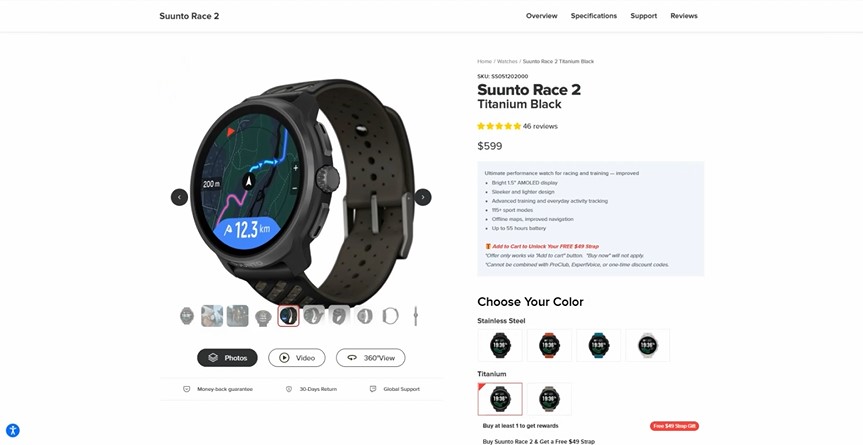Go to the Reviews section
The height and width of the screenshot is (445, 863).
point(684,16)
